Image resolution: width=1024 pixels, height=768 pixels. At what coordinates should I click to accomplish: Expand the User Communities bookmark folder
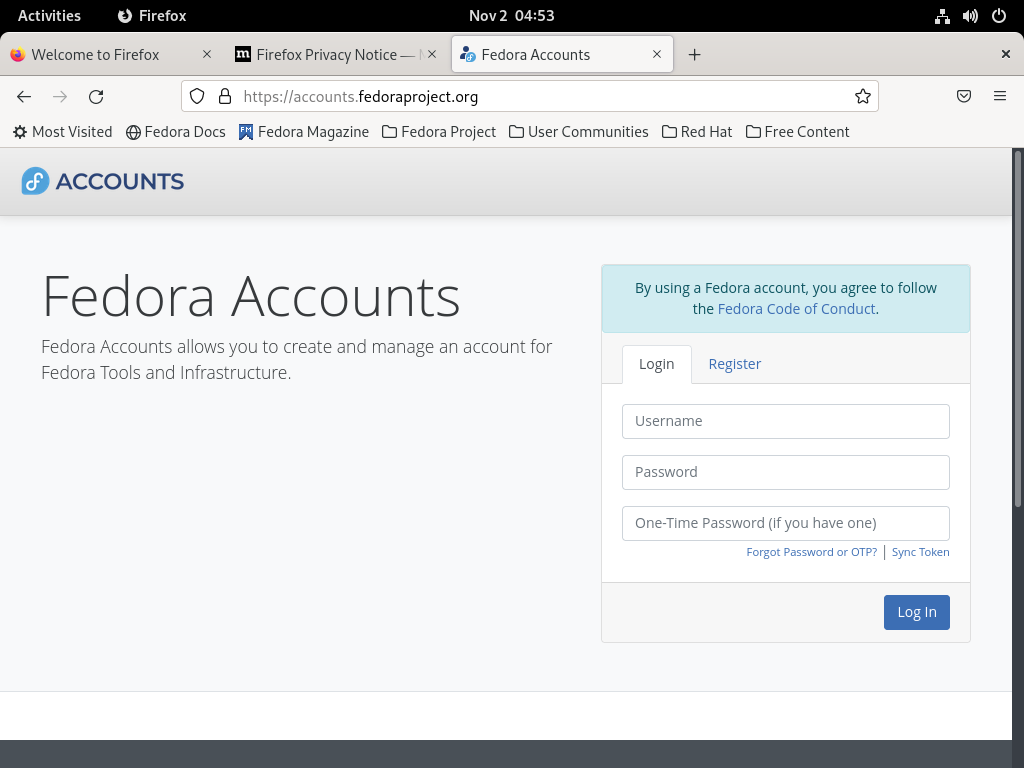pos(579,132)
